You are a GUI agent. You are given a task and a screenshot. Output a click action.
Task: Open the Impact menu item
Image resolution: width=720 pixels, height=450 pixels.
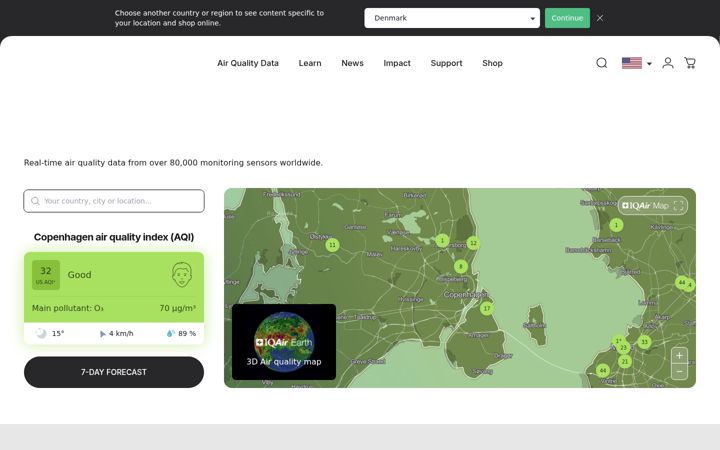(397, 63)
